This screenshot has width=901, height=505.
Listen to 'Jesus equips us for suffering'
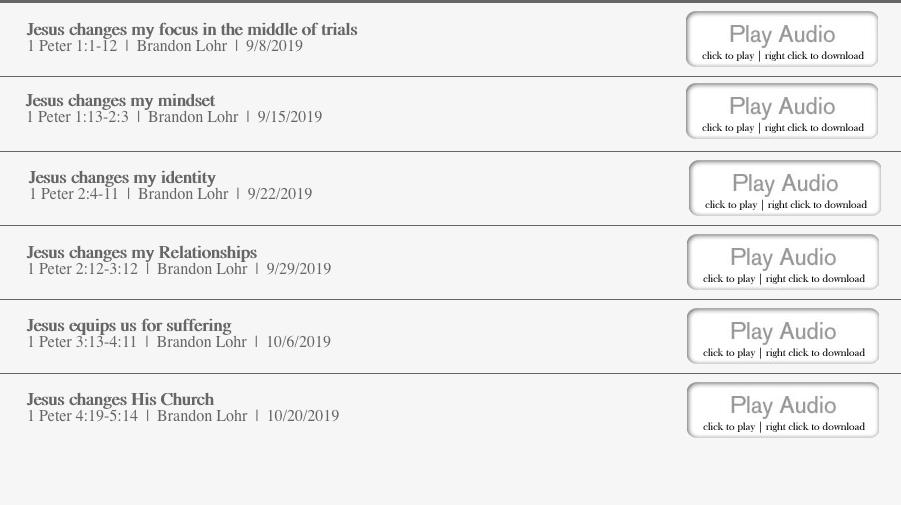[x=783, y=336]
